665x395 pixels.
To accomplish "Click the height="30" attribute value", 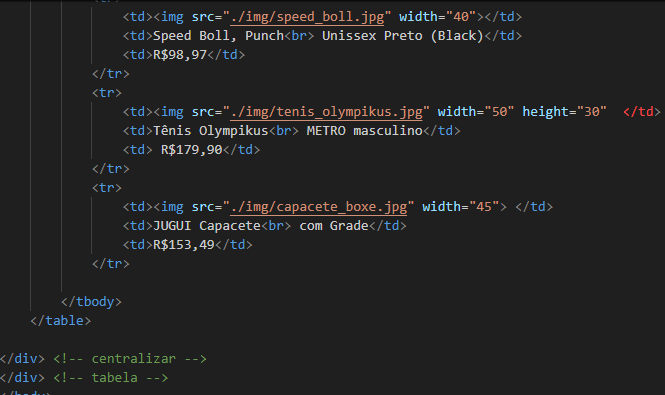I will (x=592, y=112).
